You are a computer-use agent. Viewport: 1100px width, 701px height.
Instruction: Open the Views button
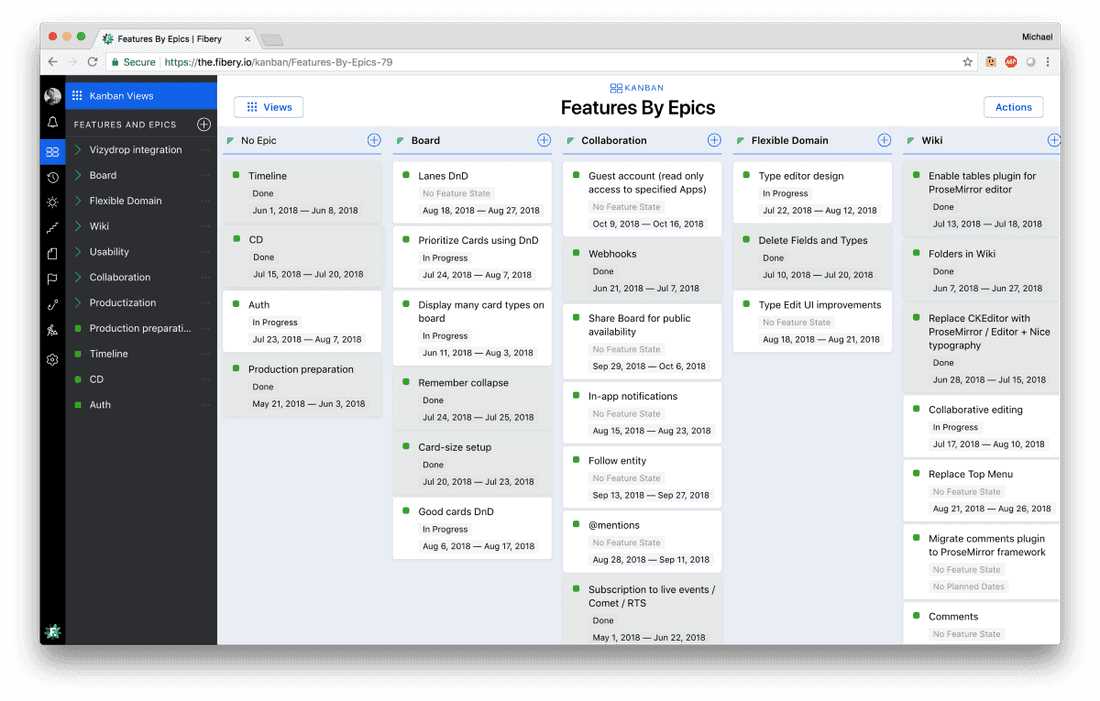(x=268, y=107)
